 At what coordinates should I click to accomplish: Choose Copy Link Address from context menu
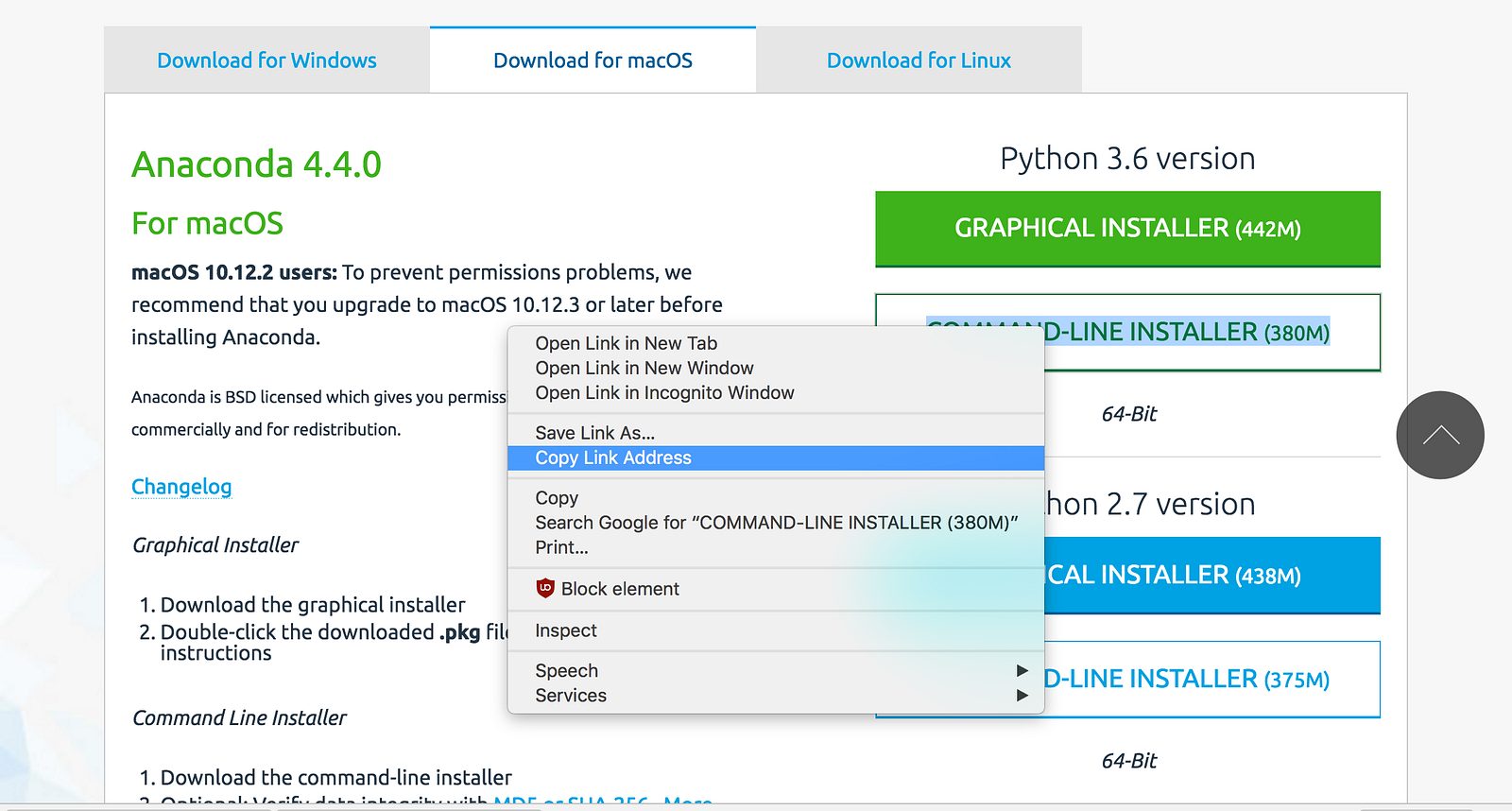click(613, 457)
